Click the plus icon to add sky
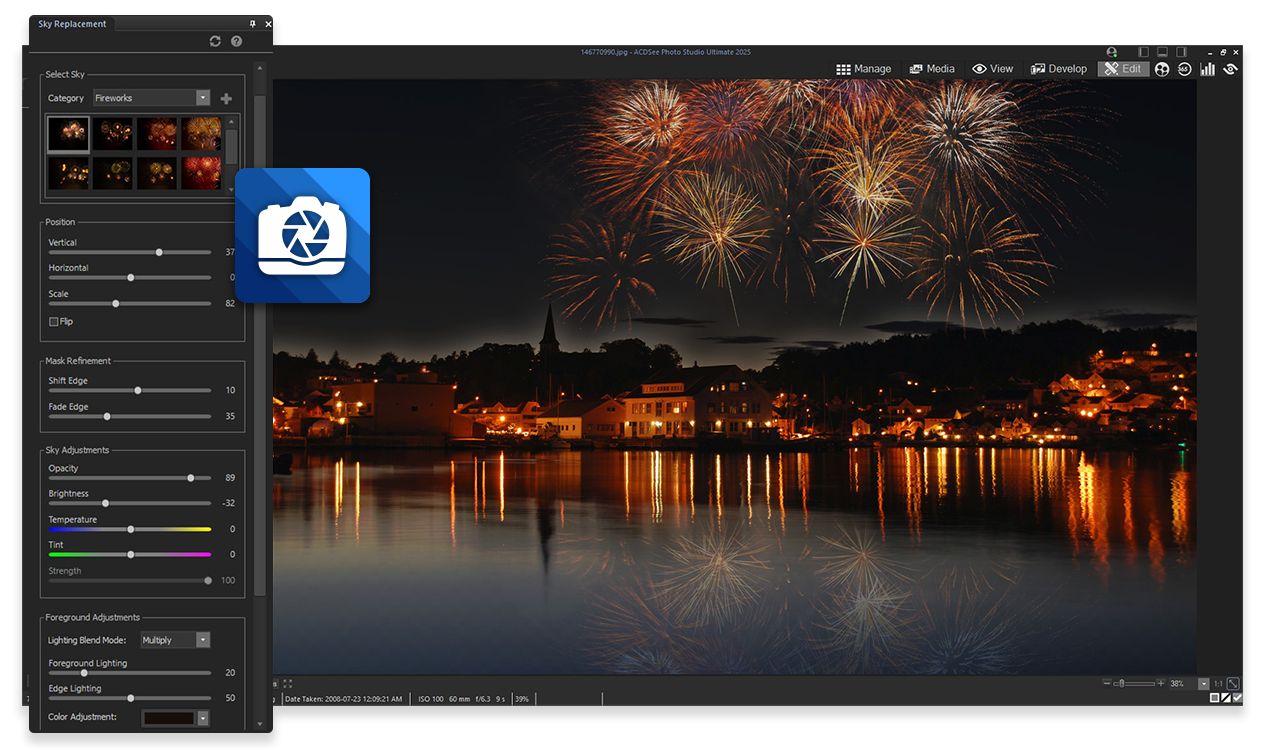This screenshot has width=1275, height=750. click(x=226, y=98)
